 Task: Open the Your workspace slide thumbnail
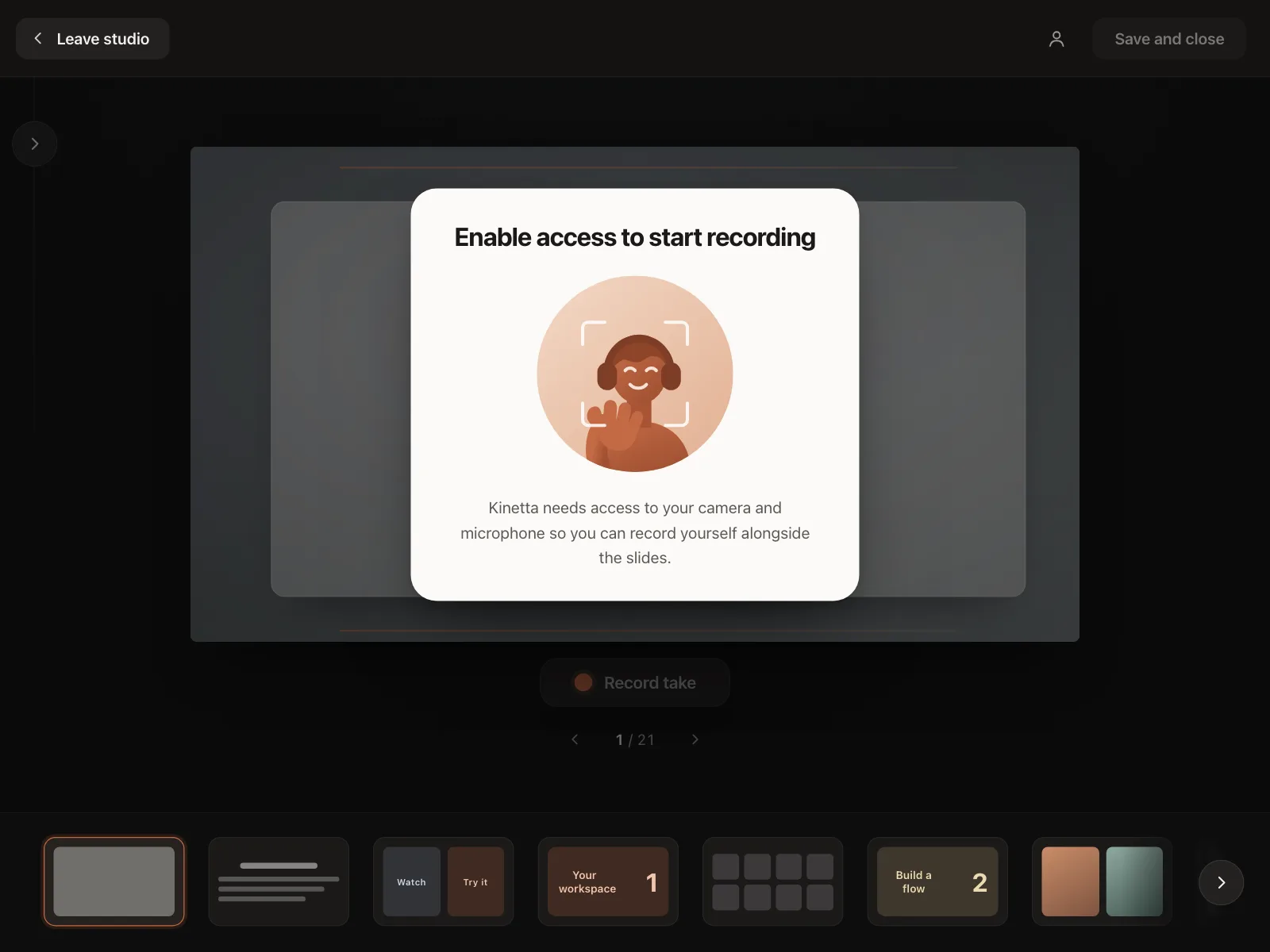tap(608, 881)
